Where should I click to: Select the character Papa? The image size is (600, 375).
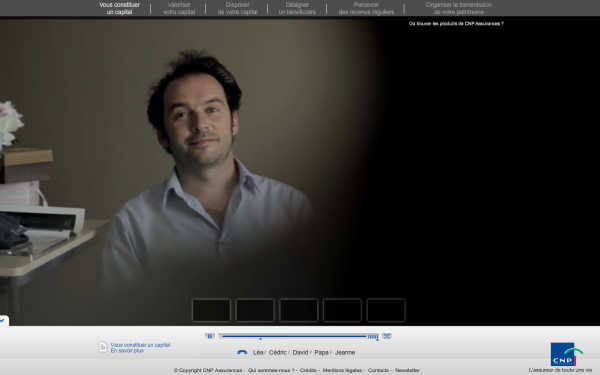[x=321, y=352]
